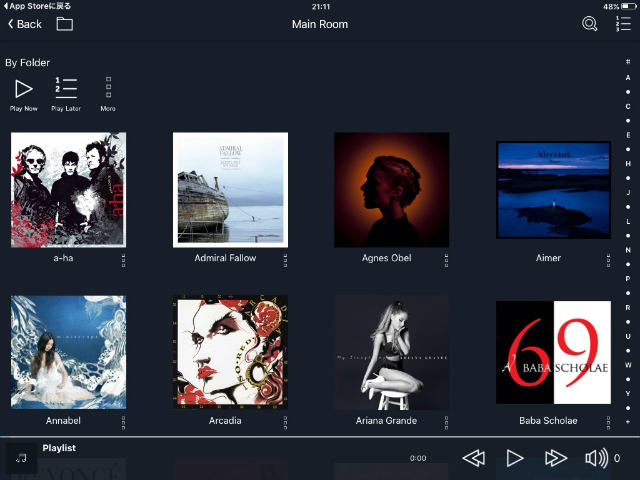Jump to letter A in index
Viewport: 640px width, 480px height.
pos(628,78)
